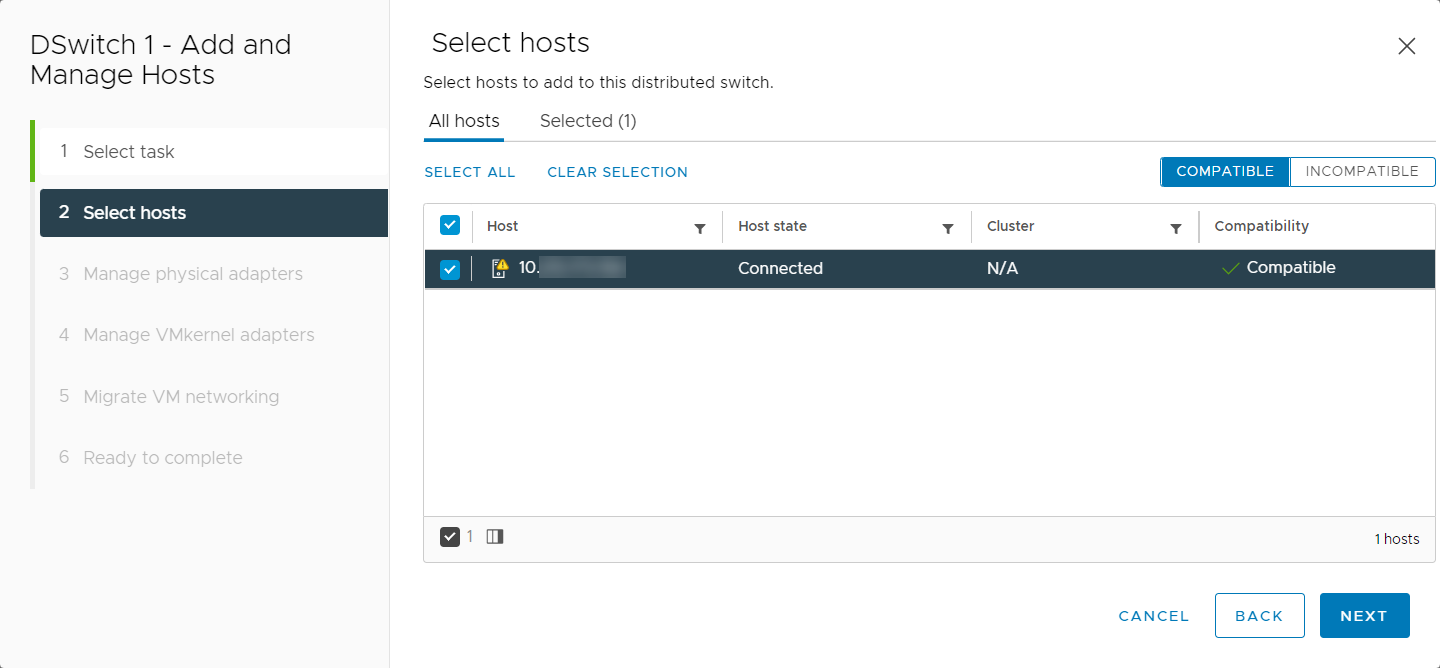Click the BACK button

click(1259, 616)
